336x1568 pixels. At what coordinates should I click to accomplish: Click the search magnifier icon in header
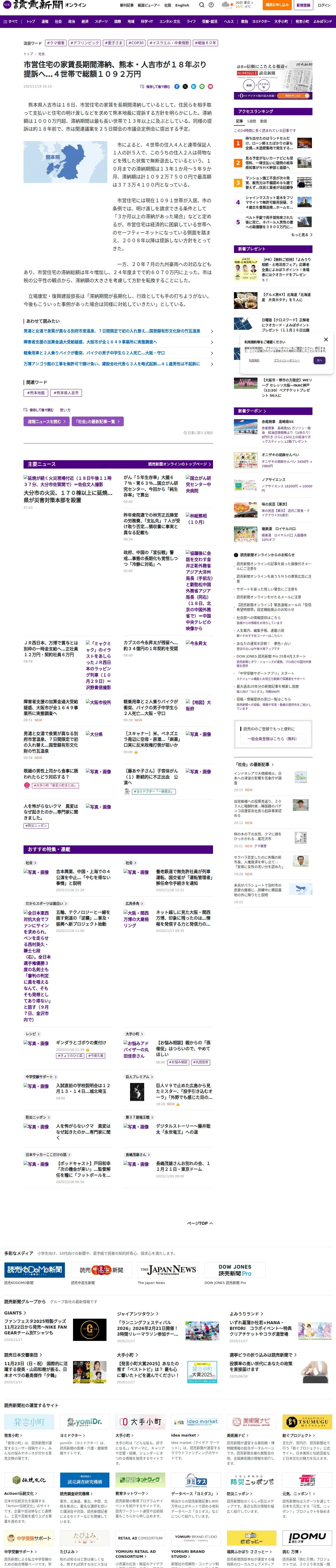click(x=202, y=5)
